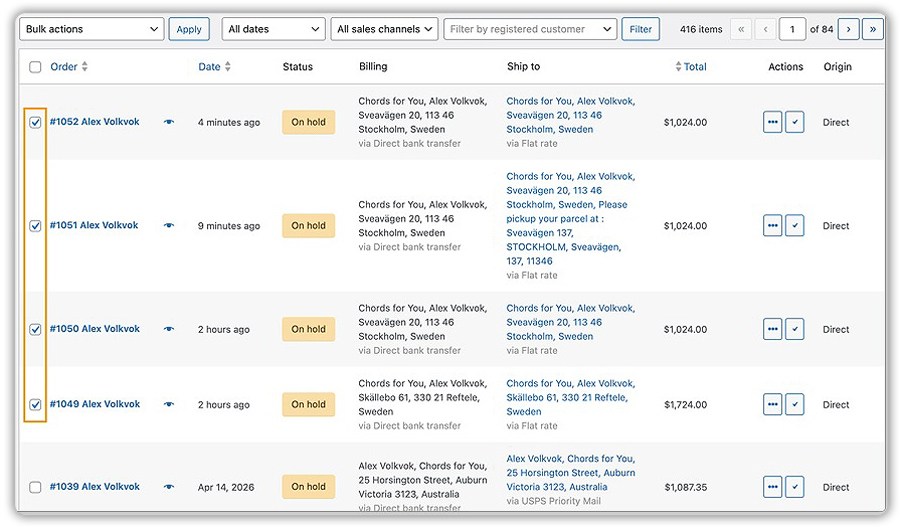
Task: Preview order #1049 using eye icon
Action: (x=169, y=404)
